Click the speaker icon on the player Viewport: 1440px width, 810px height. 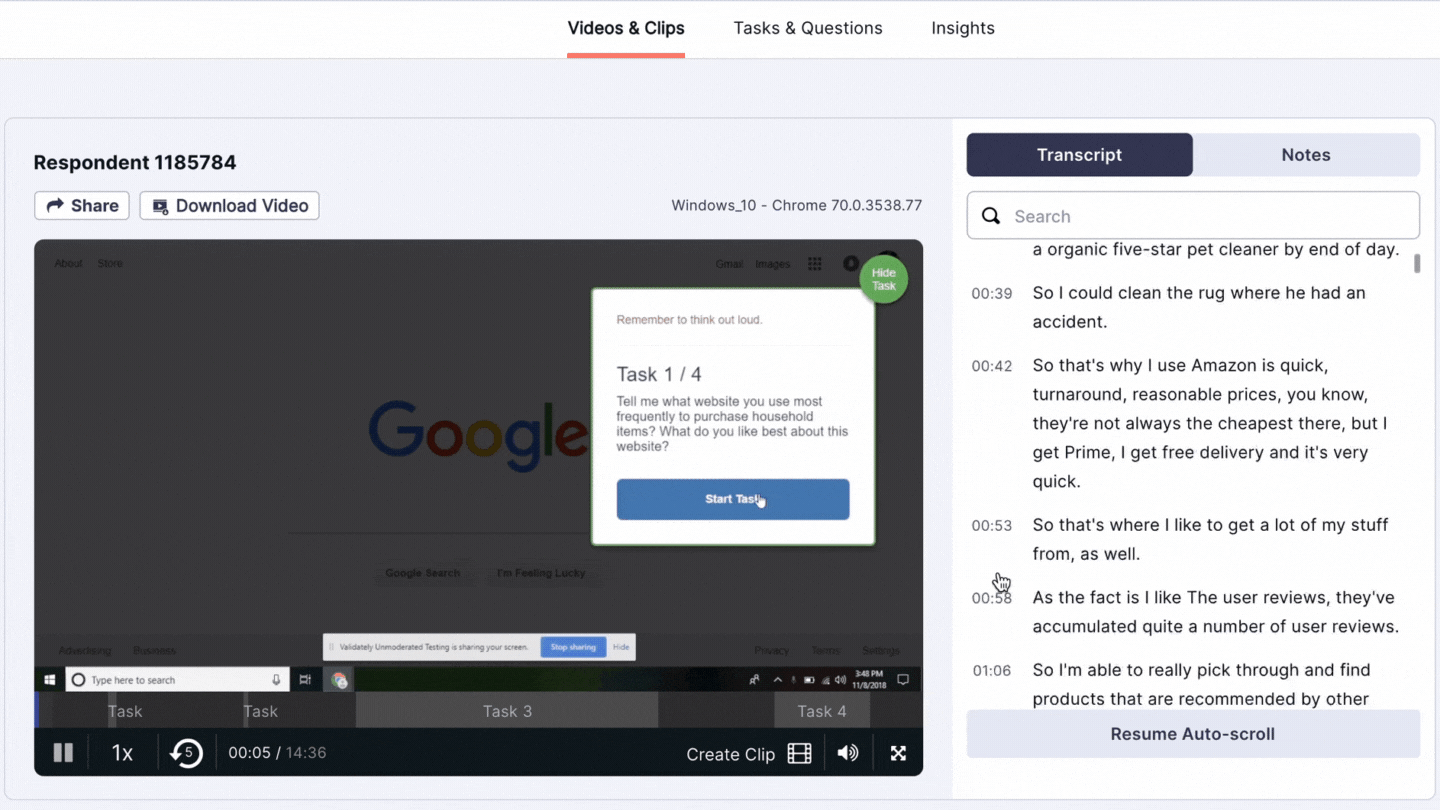tap(846, 753)
